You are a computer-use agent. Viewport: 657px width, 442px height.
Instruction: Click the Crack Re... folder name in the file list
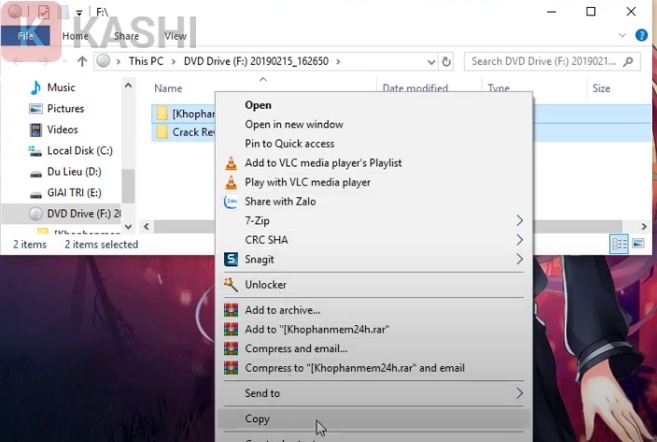tap(193, 132)
